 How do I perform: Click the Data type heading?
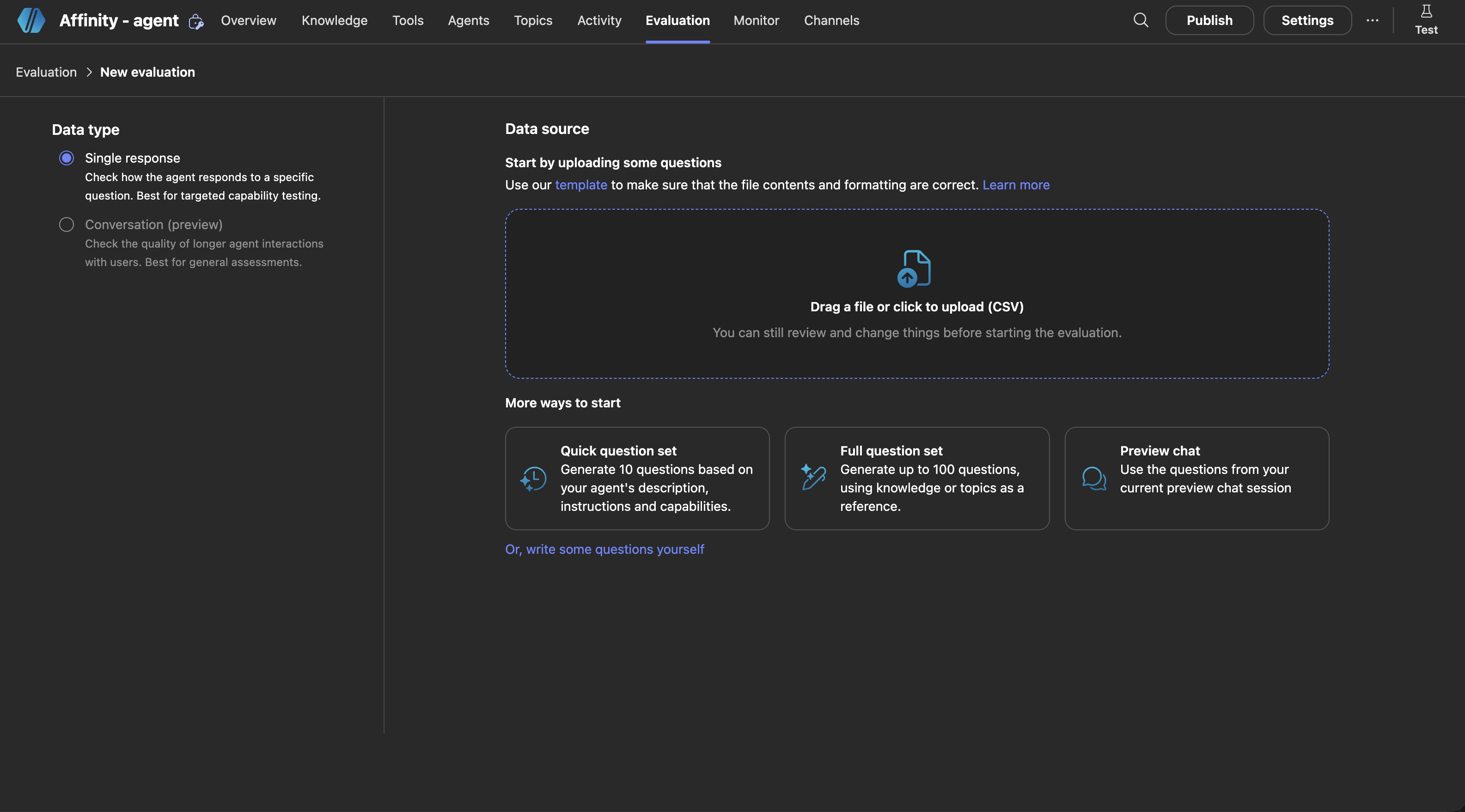tap(85, 129)
